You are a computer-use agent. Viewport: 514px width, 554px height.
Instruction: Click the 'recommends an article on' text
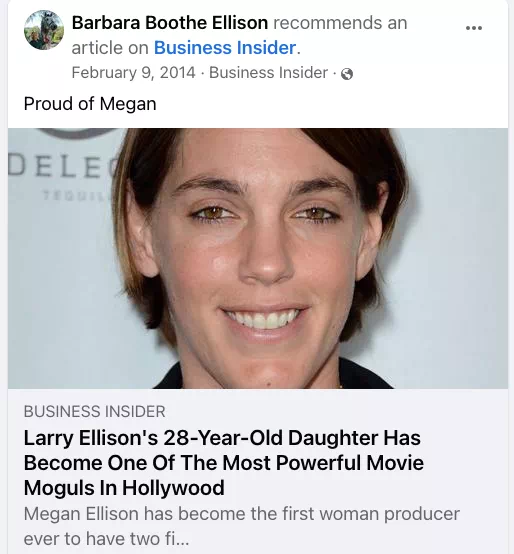click(x=240, y=35)
